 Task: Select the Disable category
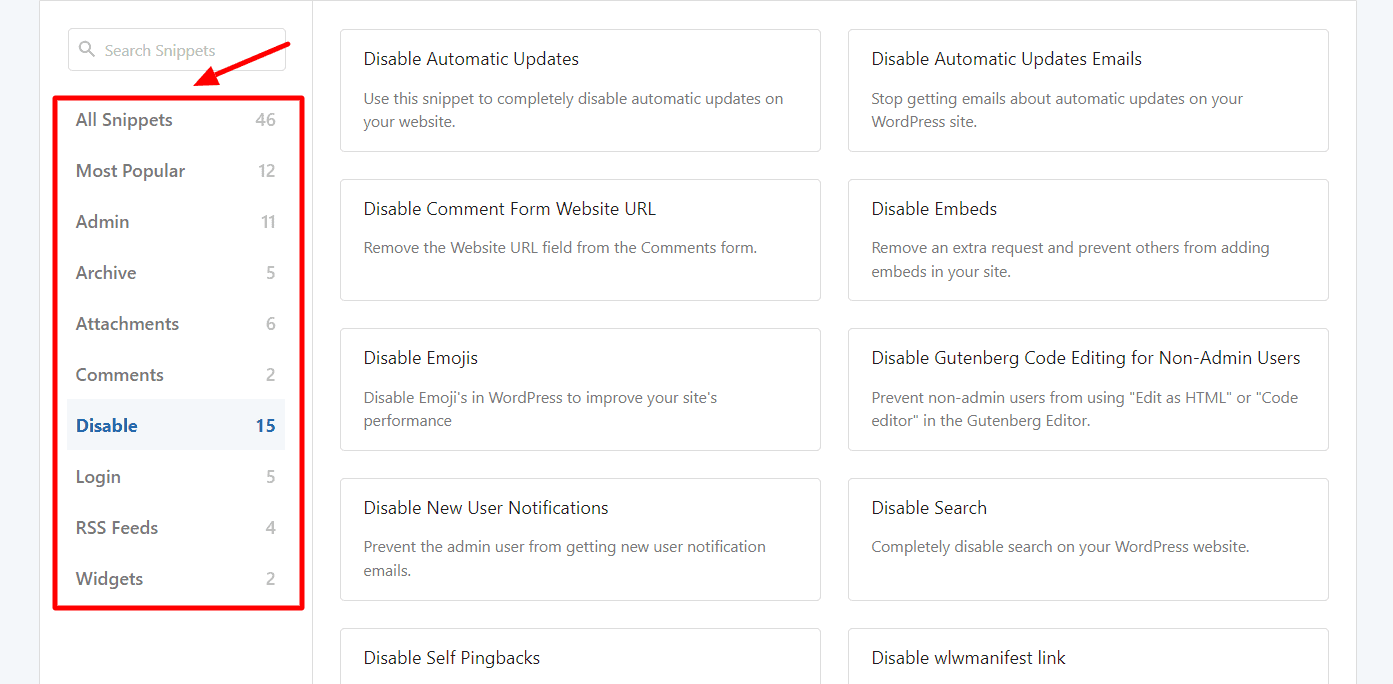[107, 426]
